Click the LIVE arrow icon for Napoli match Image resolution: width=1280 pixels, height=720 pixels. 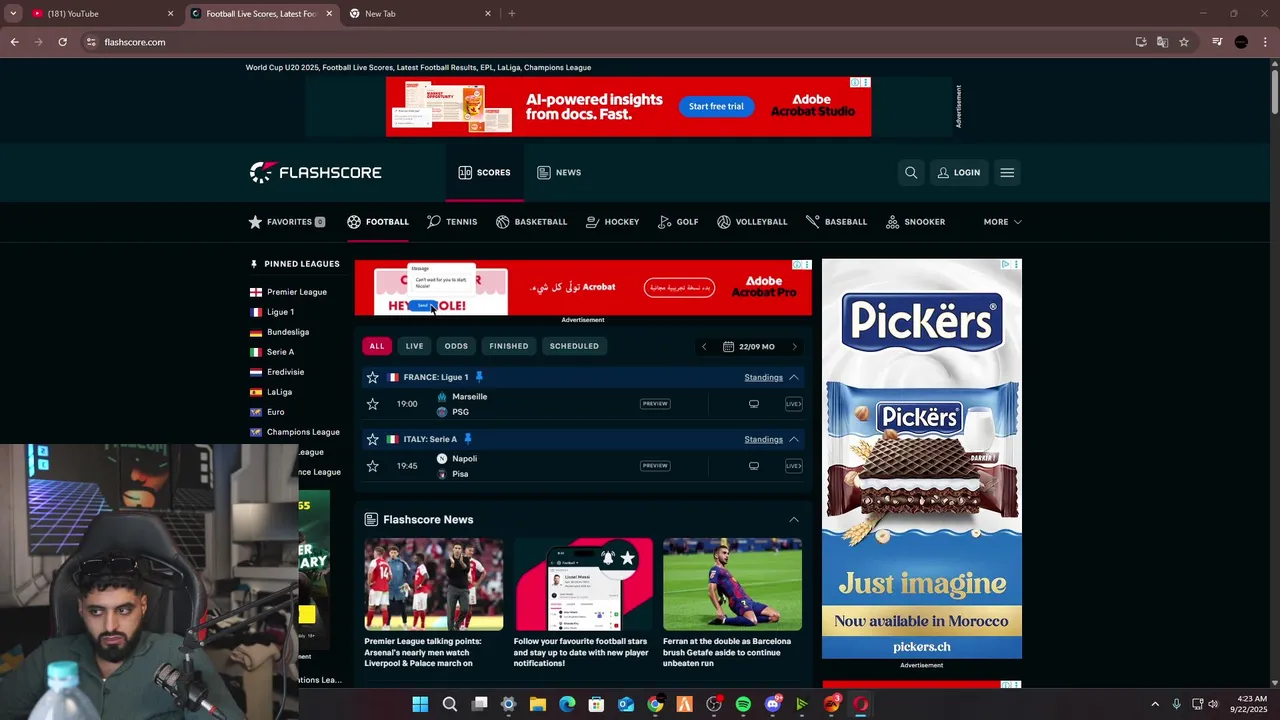(794, 466)
